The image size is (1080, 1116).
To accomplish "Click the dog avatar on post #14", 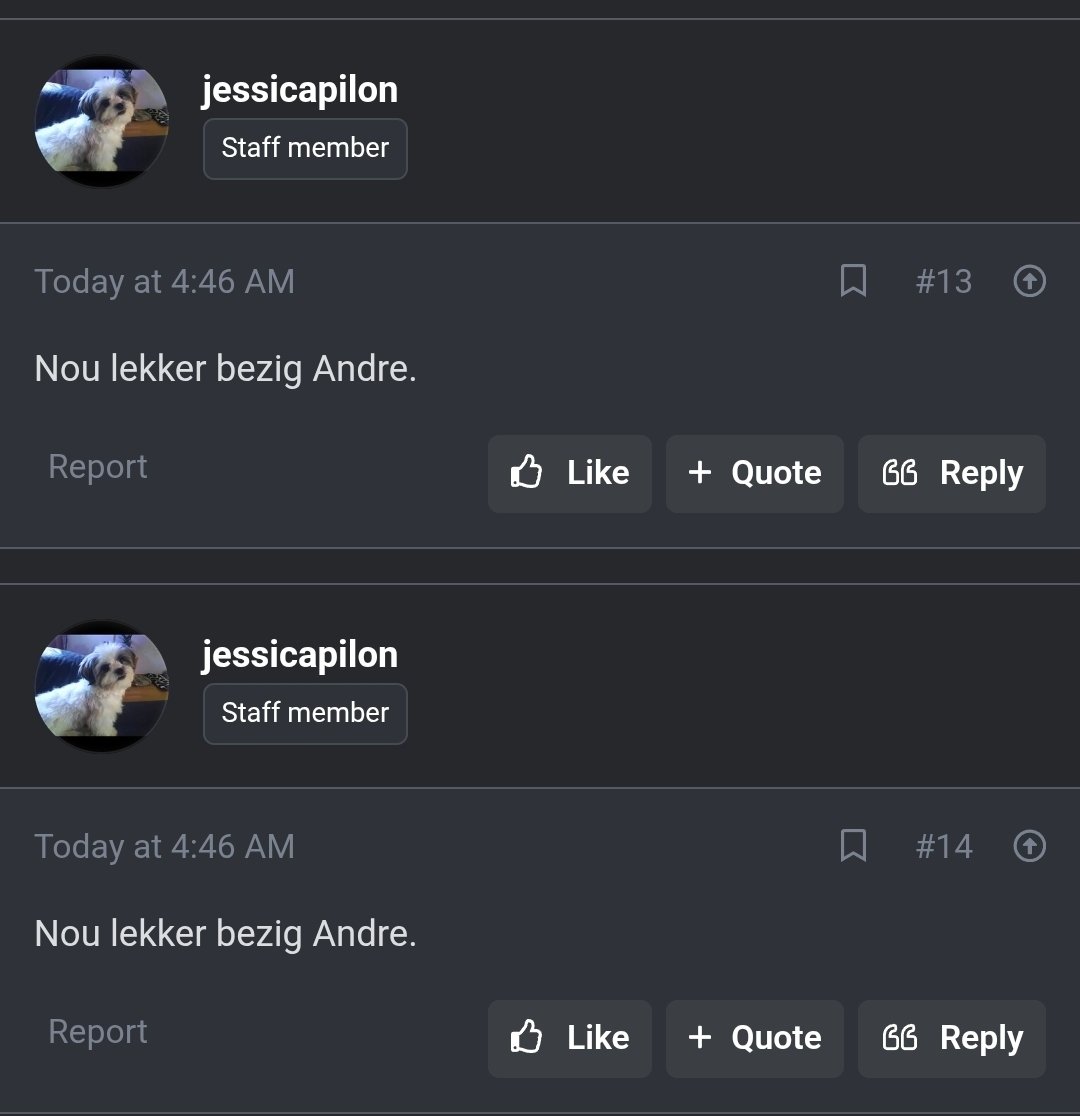I will click(101, 686).
